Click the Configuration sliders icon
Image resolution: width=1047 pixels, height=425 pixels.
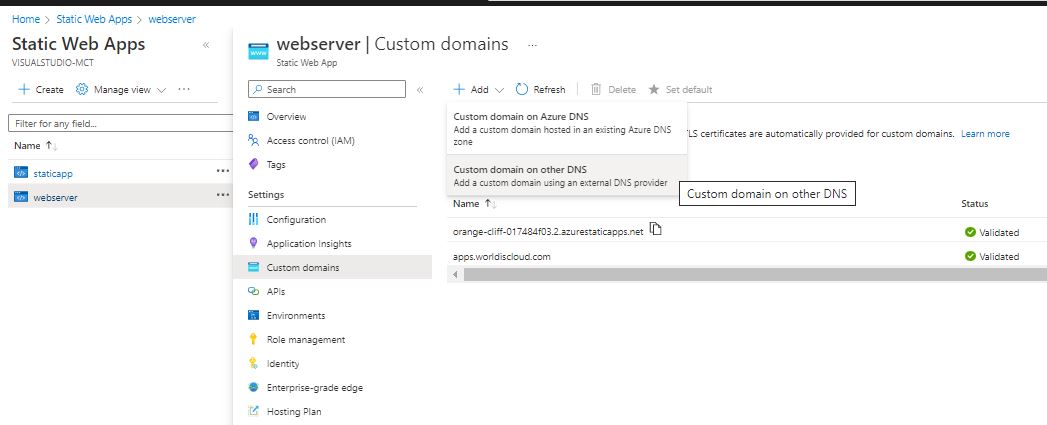[x=253, y=219]
